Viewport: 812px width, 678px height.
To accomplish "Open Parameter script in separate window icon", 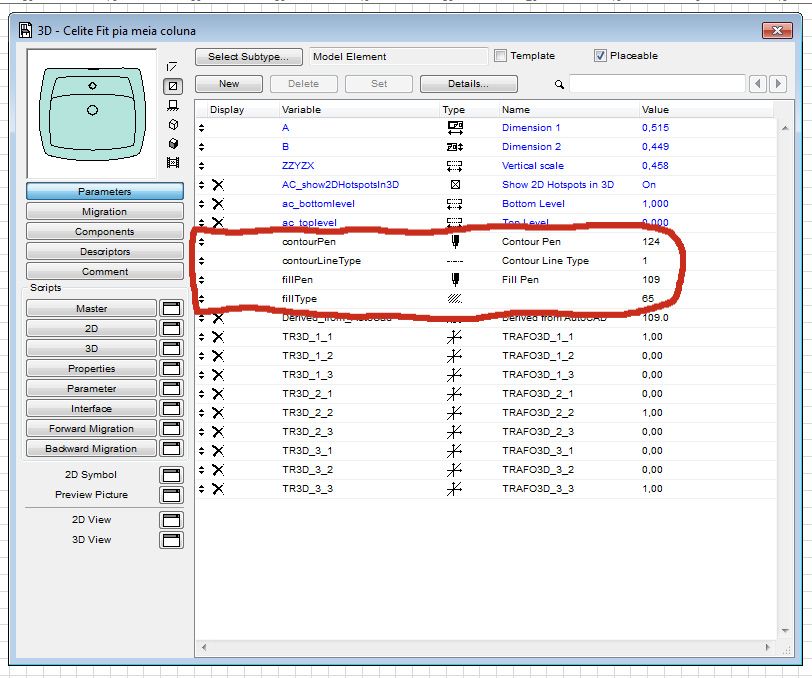I will point(171,388).
